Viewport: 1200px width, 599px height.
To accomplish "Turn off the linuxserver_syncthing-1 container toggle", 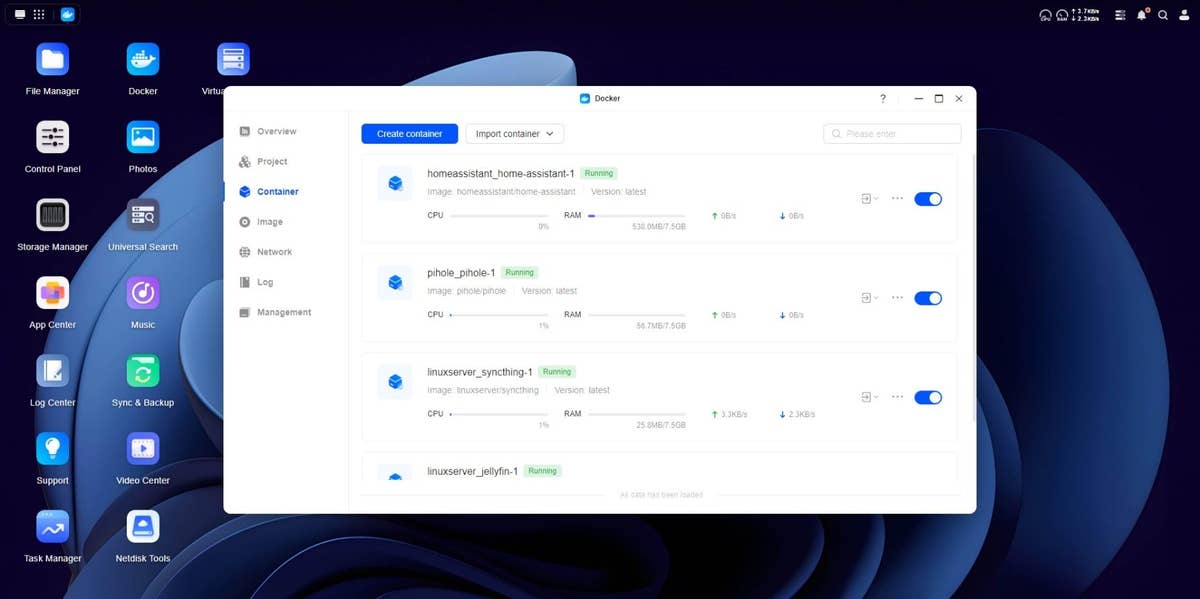I will [927, 397].
